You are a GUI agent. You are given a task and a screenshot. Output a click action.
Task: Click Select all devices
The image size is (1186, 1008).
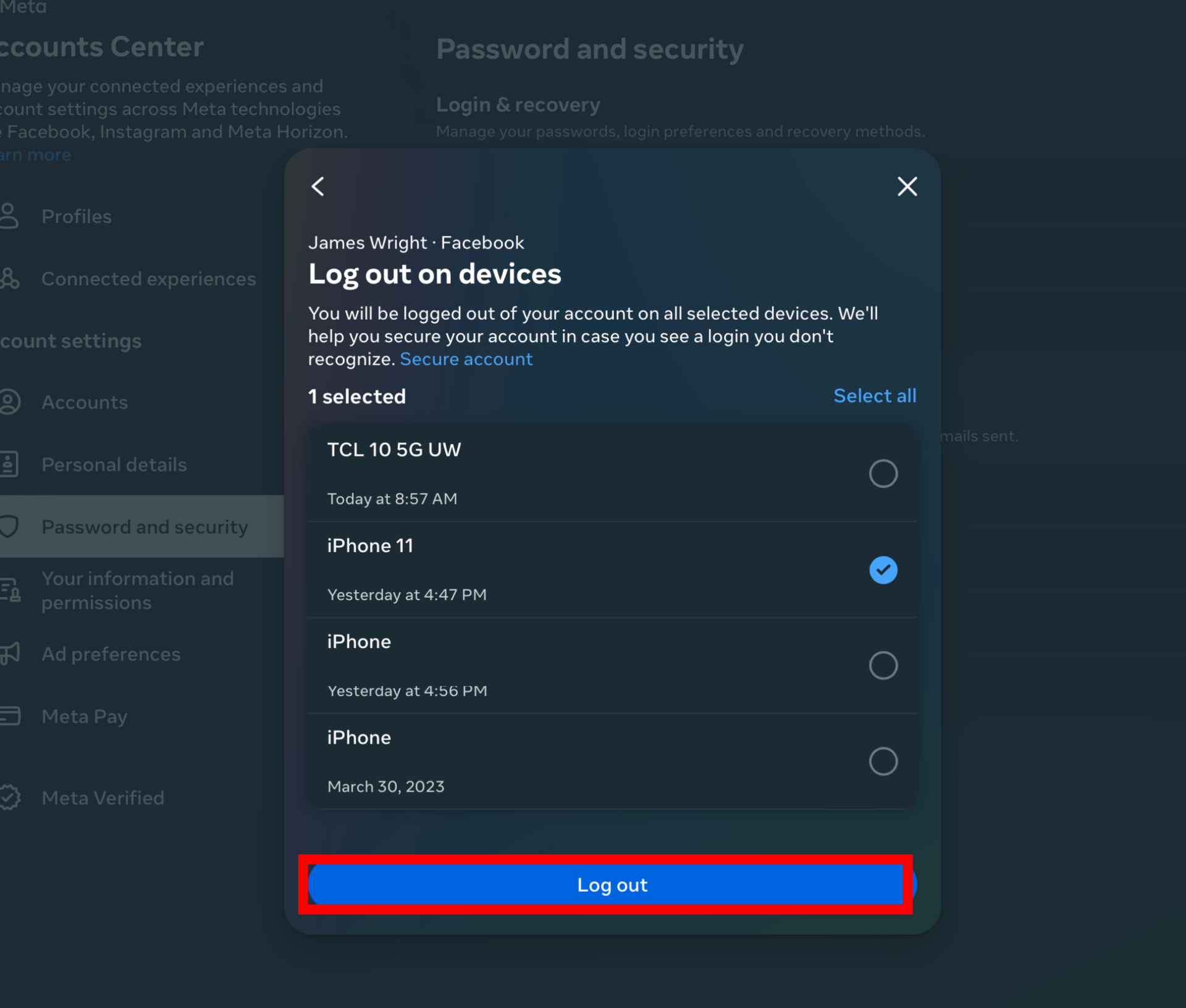(x=875, y=396)
